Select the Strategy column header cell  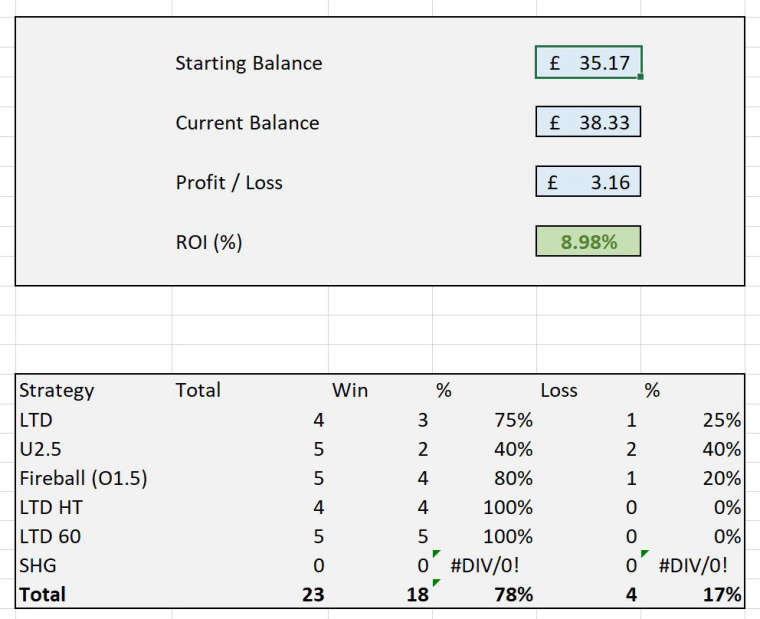57,390
